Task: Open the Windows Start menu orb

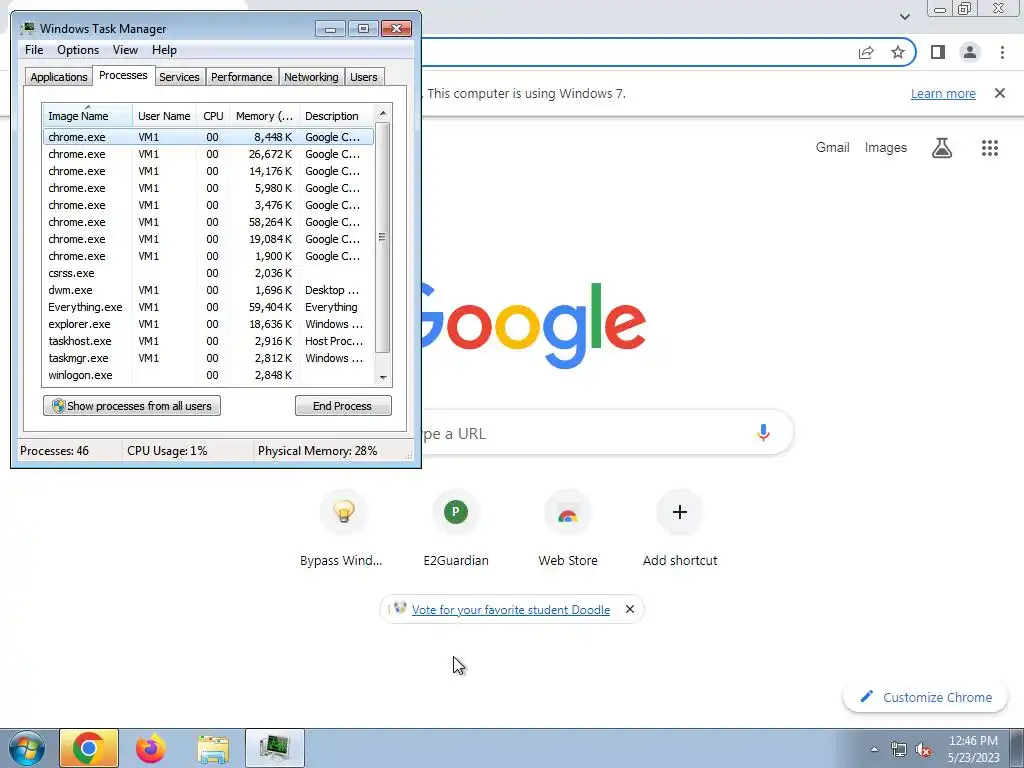Action: click(x=26, y=748)
